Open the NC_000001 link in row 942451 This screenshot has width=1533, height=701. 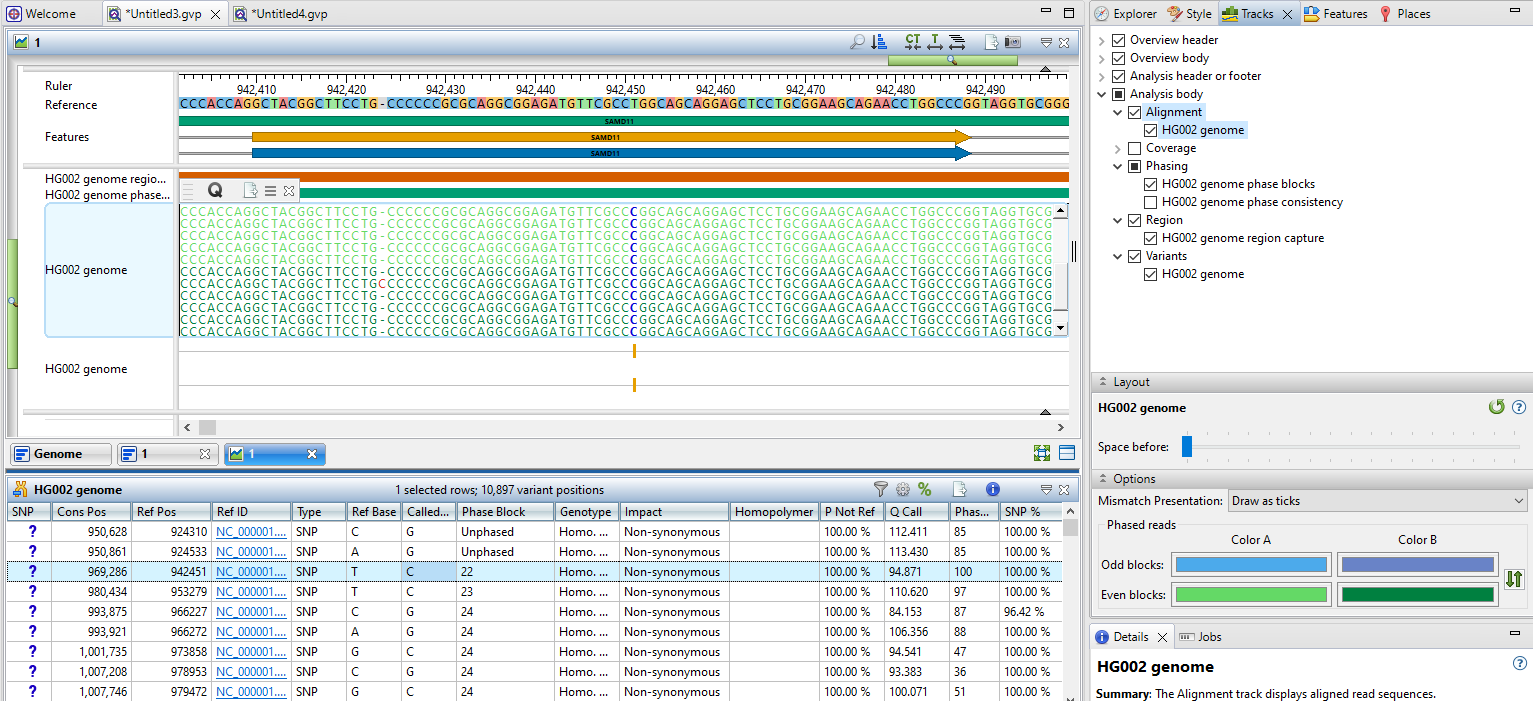click(251, 572)
